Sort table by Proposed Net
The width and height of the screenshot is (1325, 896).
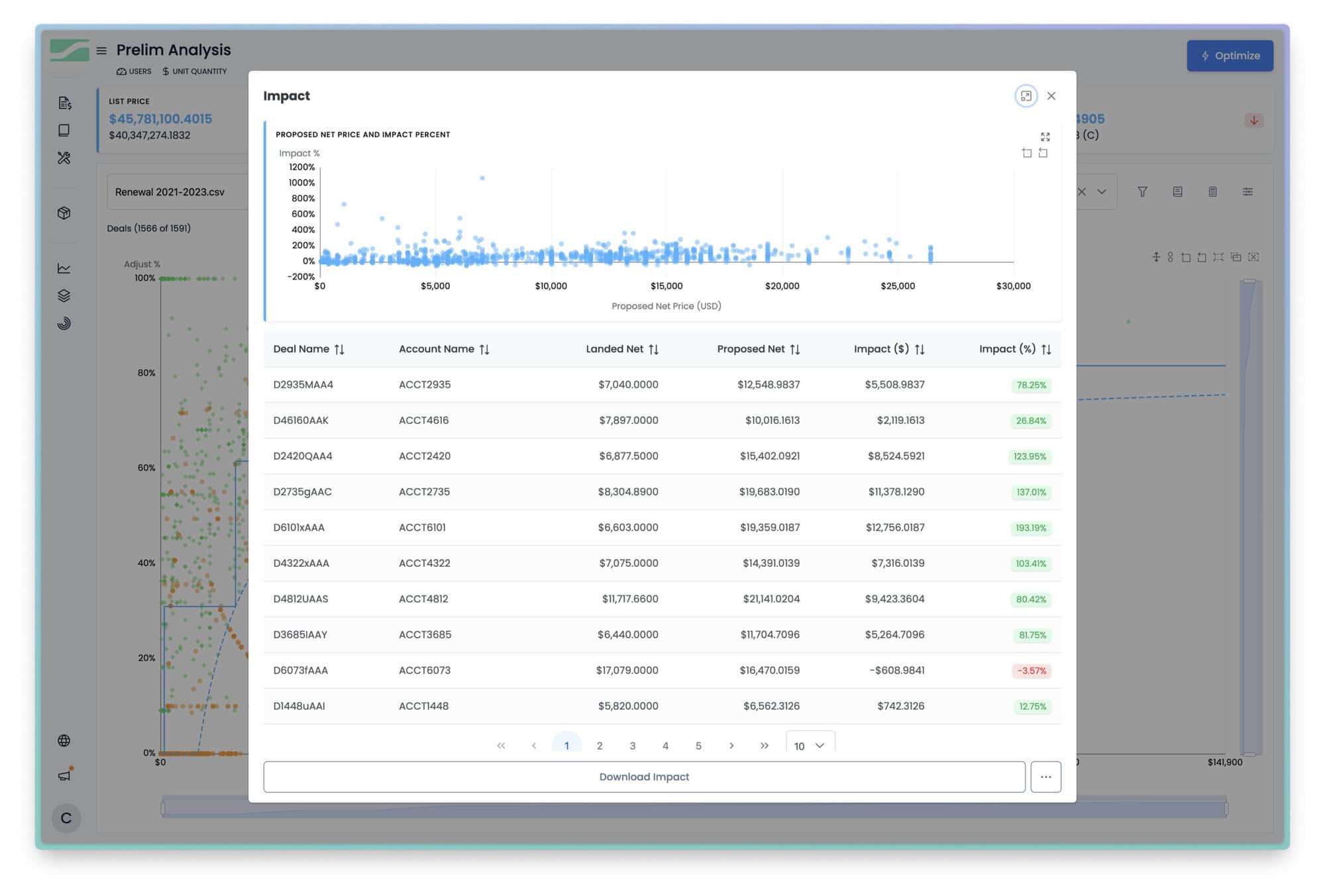coord(795,349)
